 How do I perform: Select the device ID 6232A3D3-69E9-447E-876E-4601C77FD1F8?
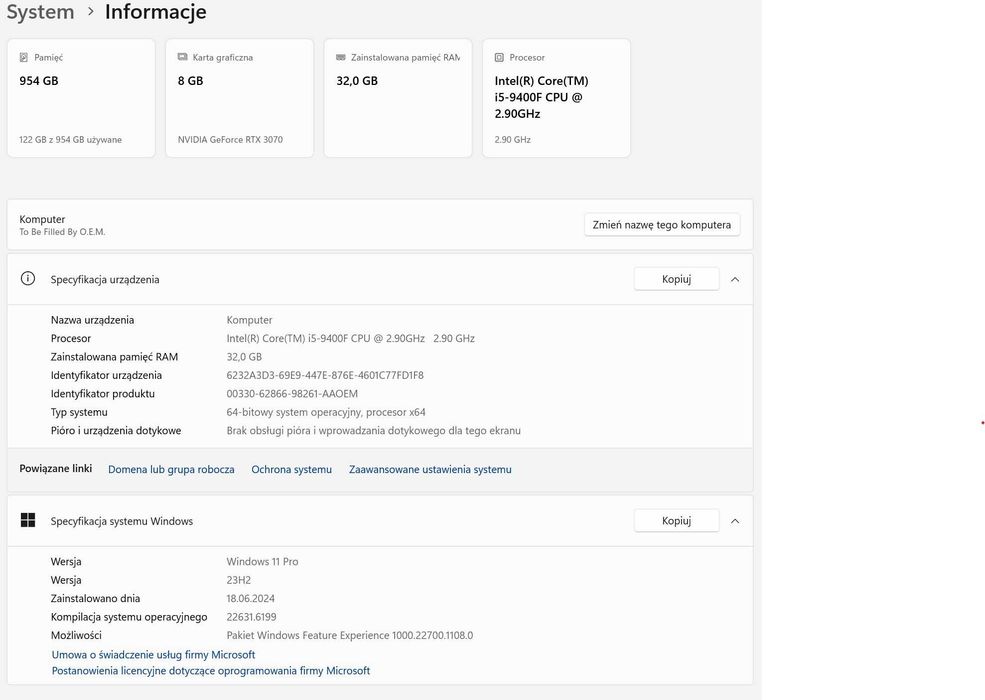[x=325, y=375]
